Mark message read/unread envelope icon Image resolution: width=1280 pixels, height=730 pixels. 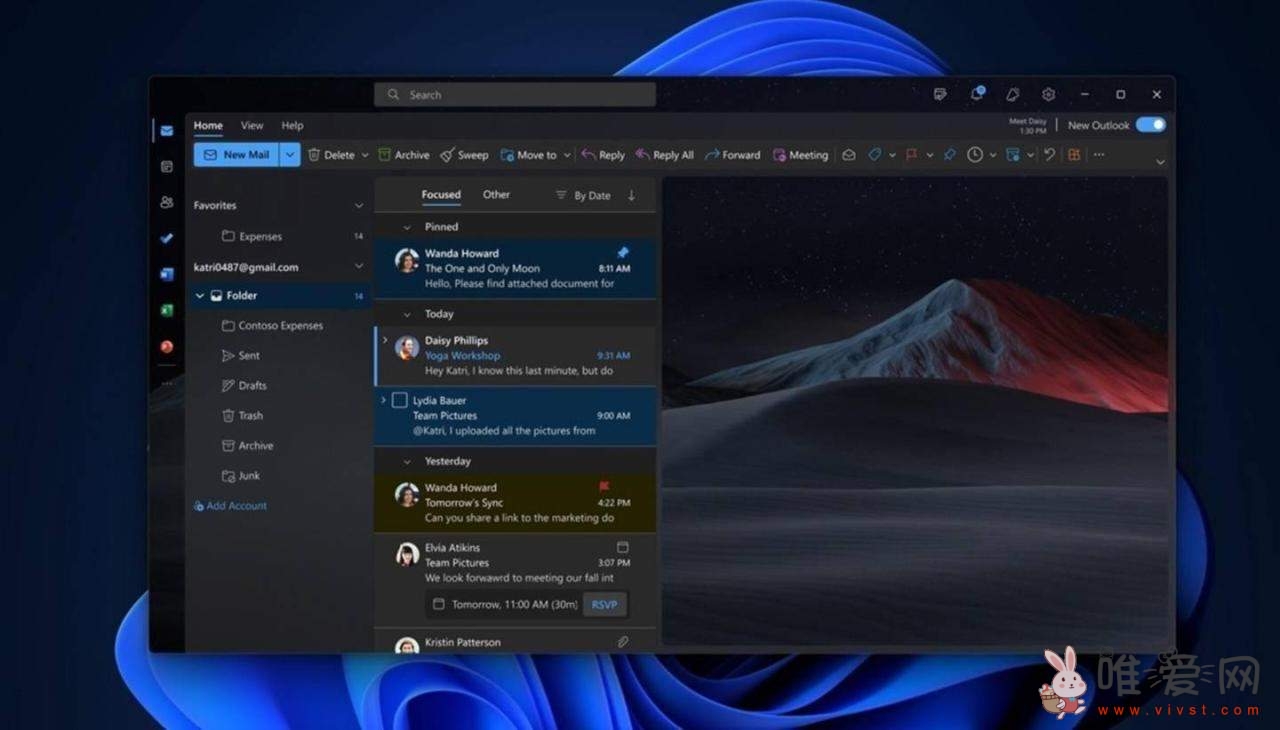tap(848, 155)
